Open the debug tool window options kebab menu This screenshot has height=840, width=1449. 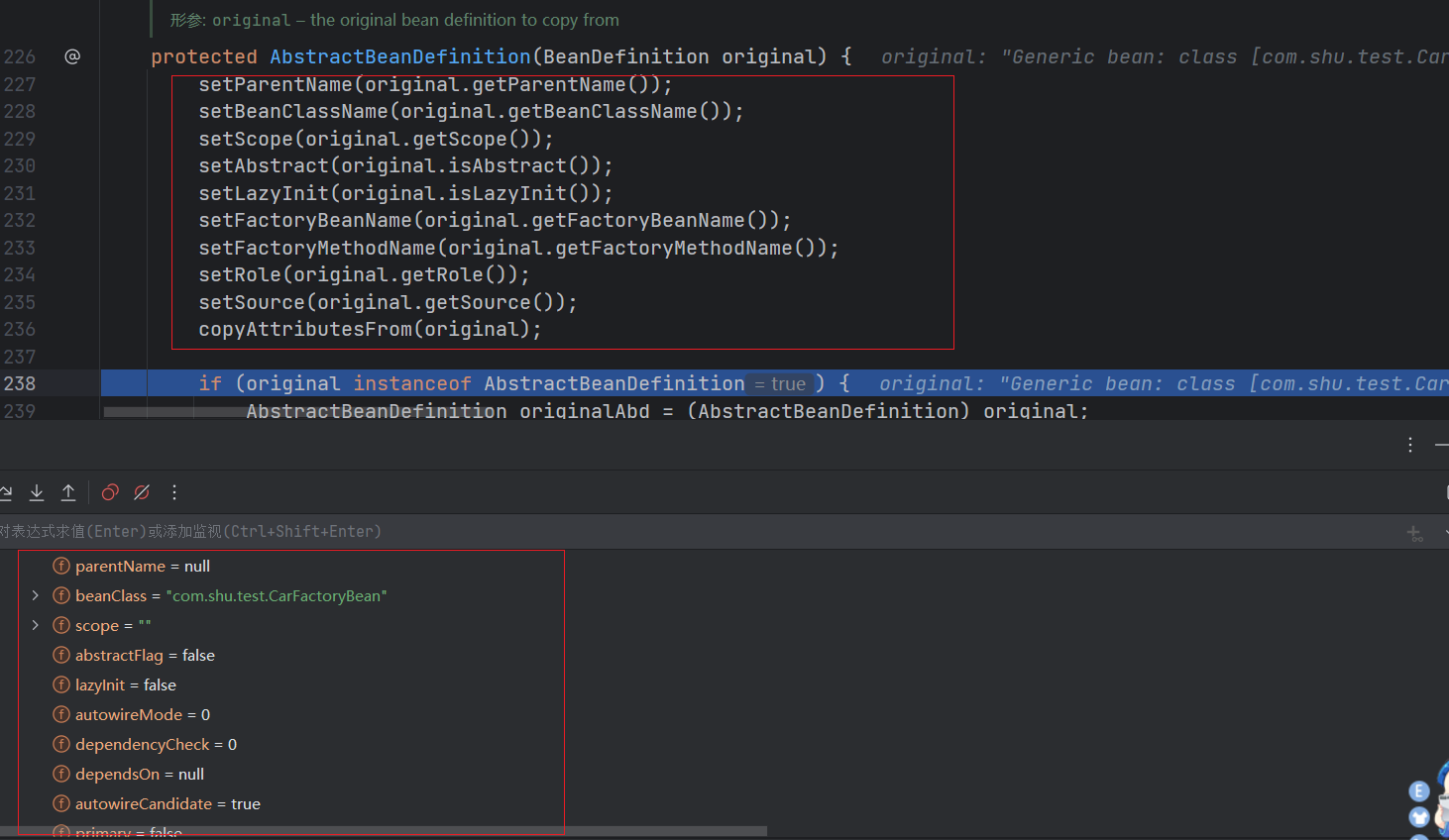[1410, 446]
